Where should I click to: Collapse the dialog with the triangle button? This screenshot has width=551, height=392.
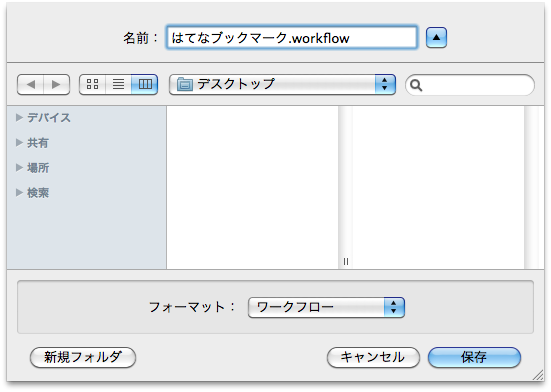436,37
